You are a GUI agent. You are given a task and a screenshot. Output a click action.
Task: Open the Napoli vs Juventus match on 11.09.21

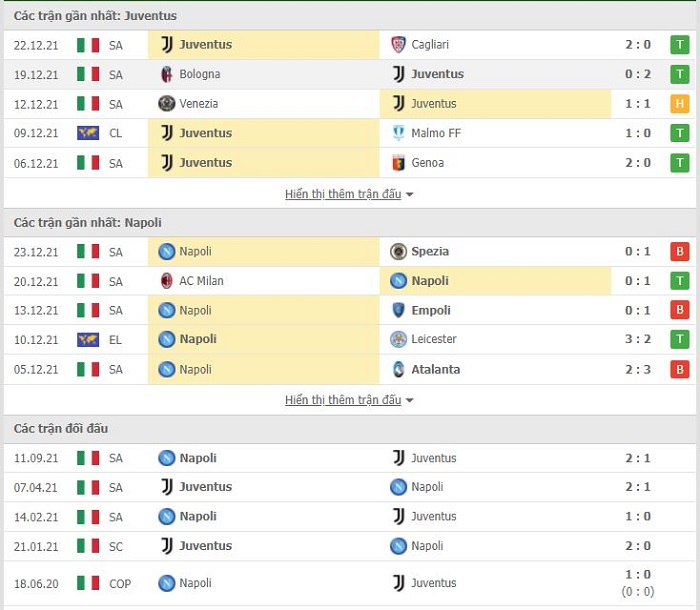point(350,458)
